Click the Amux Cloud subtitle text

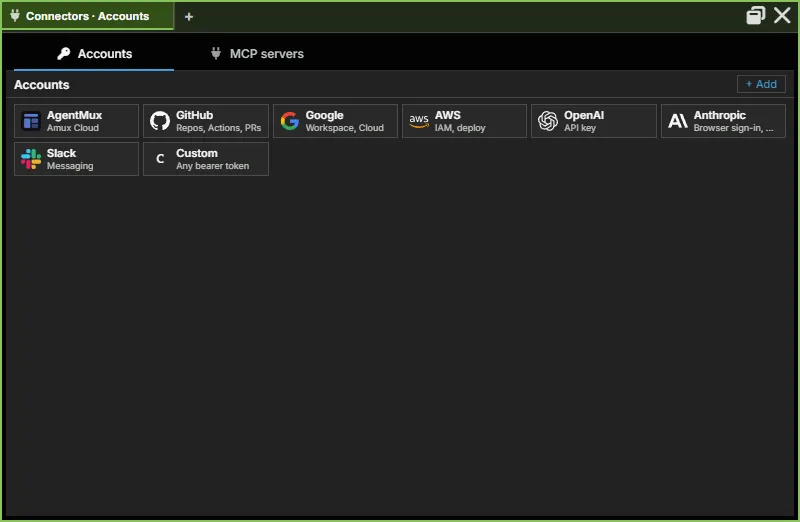(x=73, y=128)
